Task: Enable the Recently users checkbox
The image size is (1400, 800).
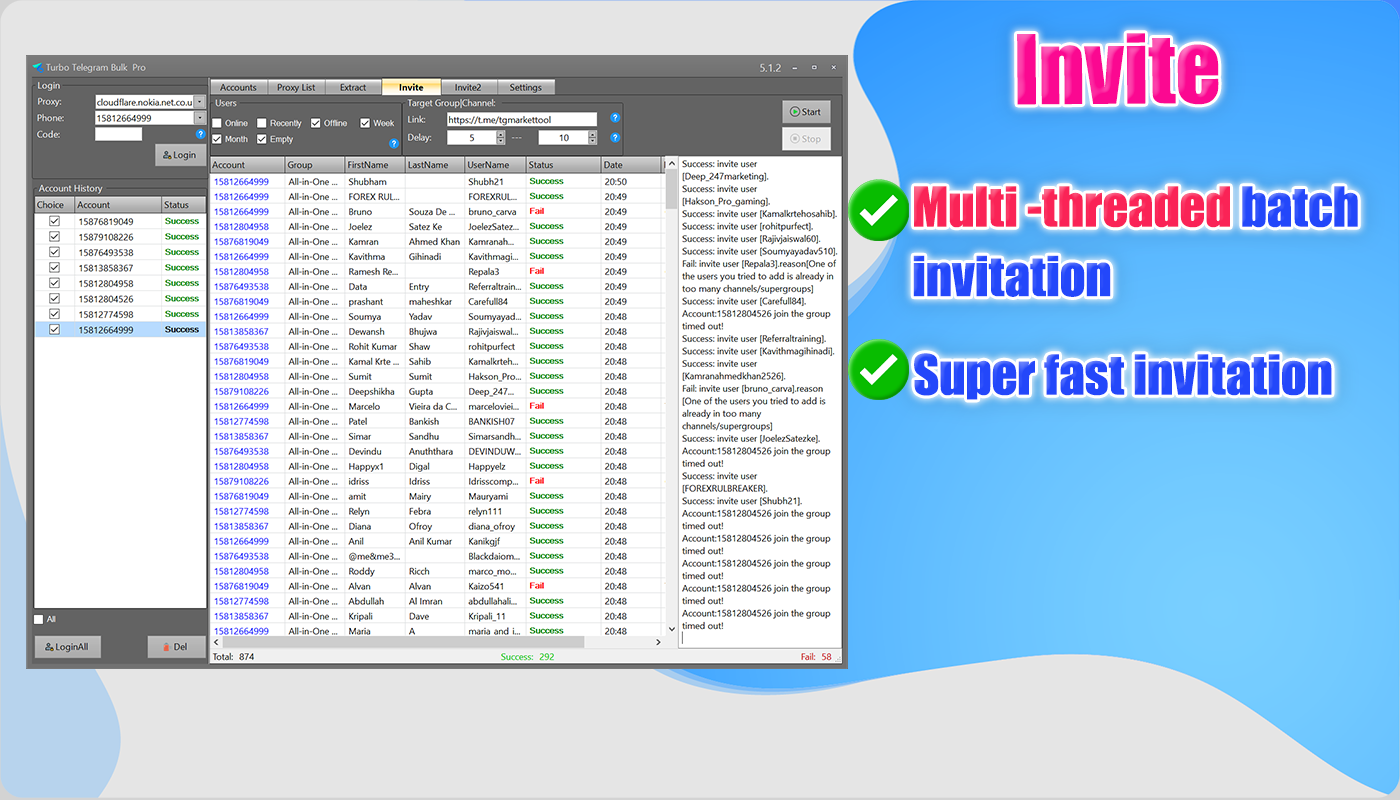Action: click(x=262, y=123)
